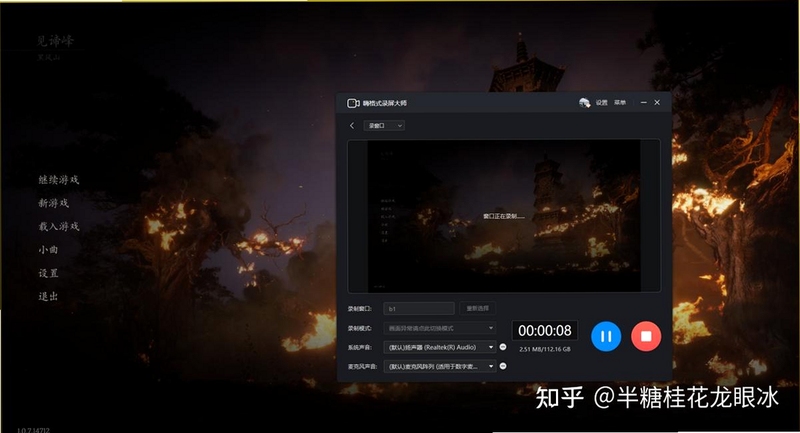
Task: Open the 麦克风声音 device dropdown
Action: tap(440, 366)
